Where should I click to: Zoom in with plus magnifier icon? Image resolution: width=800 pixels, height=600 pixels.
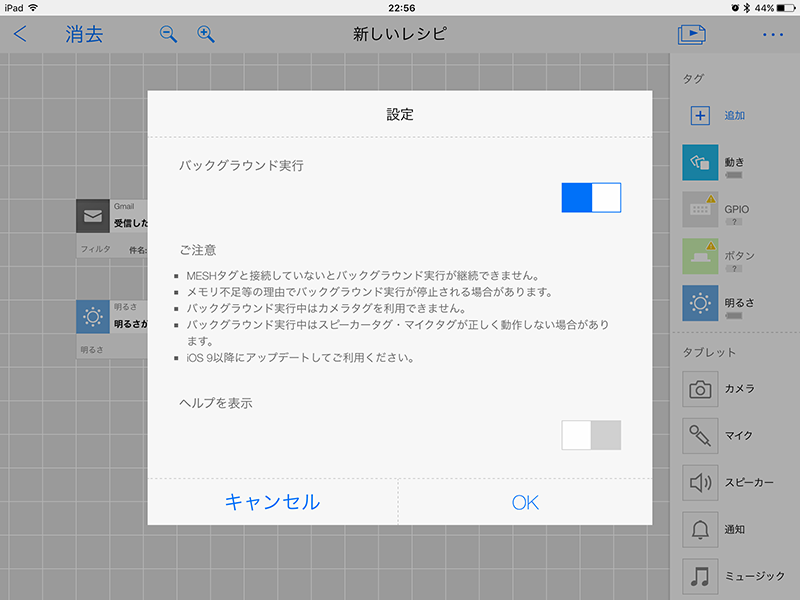coord(206,34)
